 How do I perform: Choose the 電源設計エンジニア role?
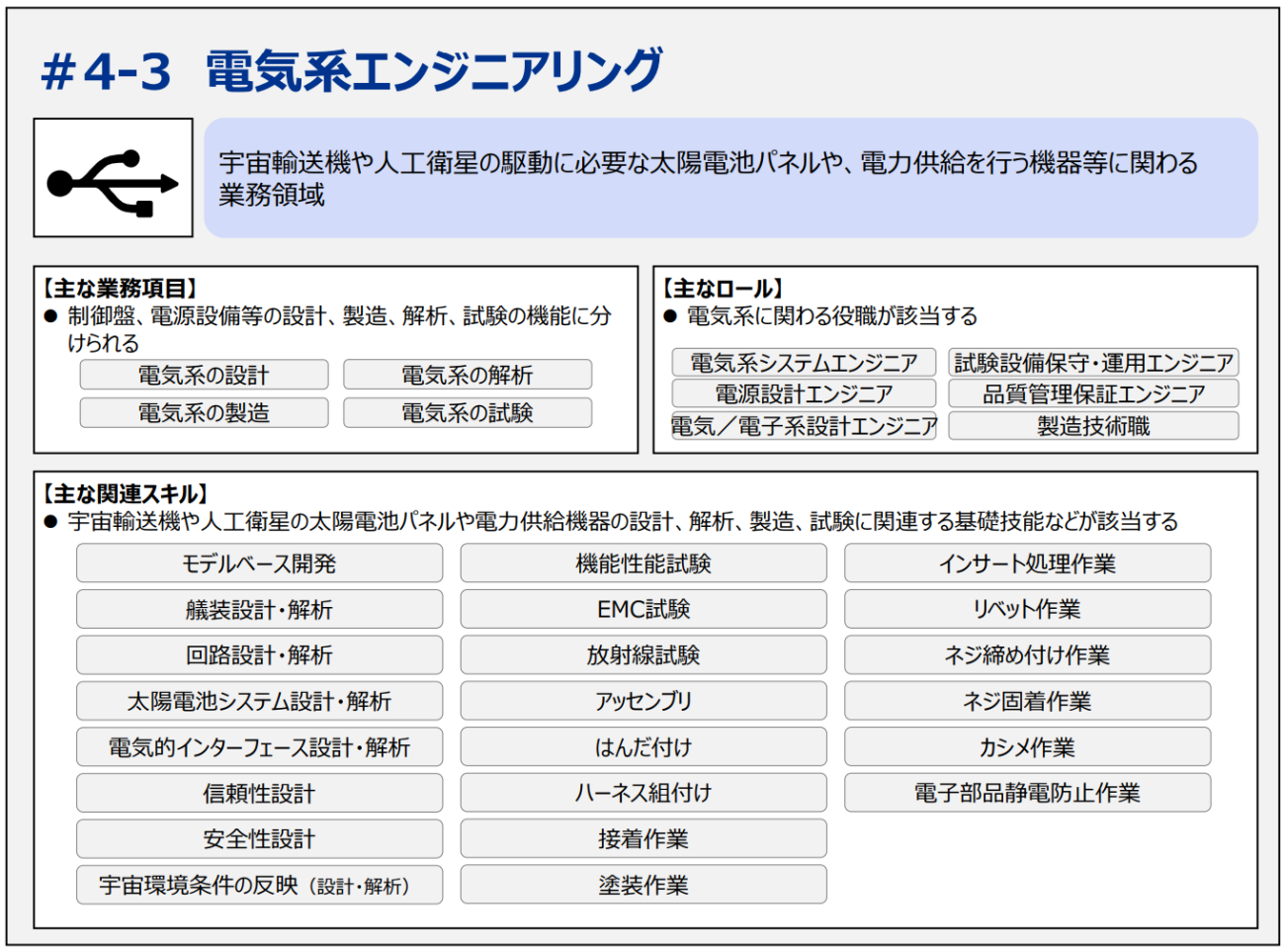(803, 394)
